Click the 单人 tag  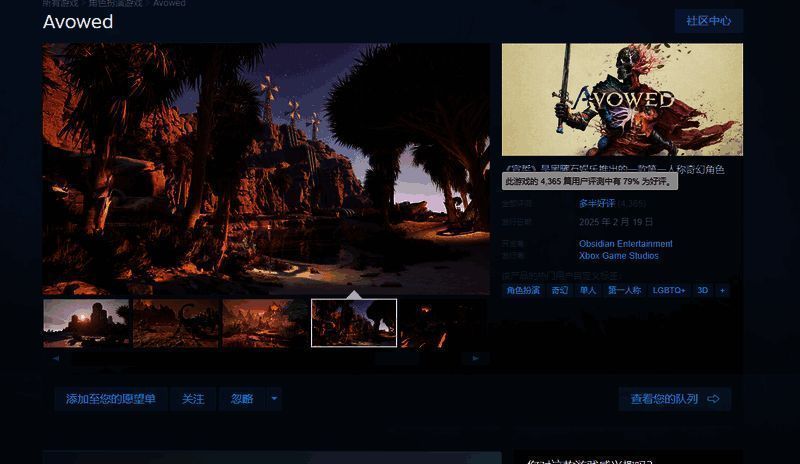click(x=588, y=290)
